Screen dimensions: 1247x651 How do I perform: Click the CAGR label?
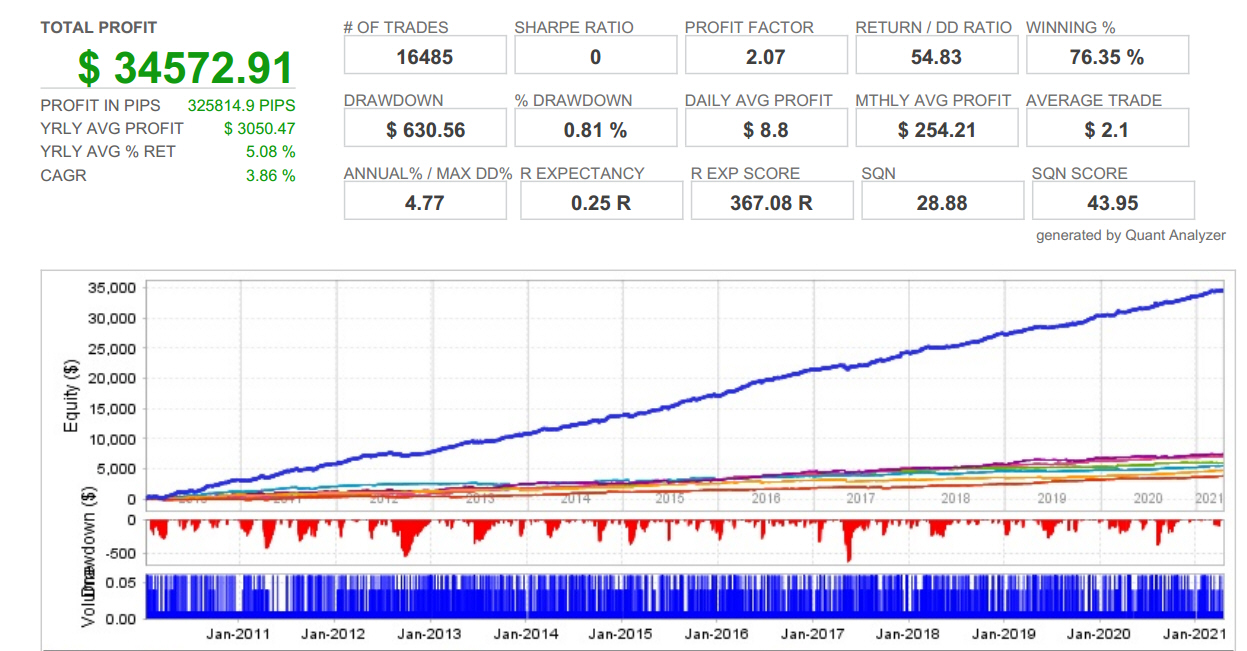(x=63, y=176)
